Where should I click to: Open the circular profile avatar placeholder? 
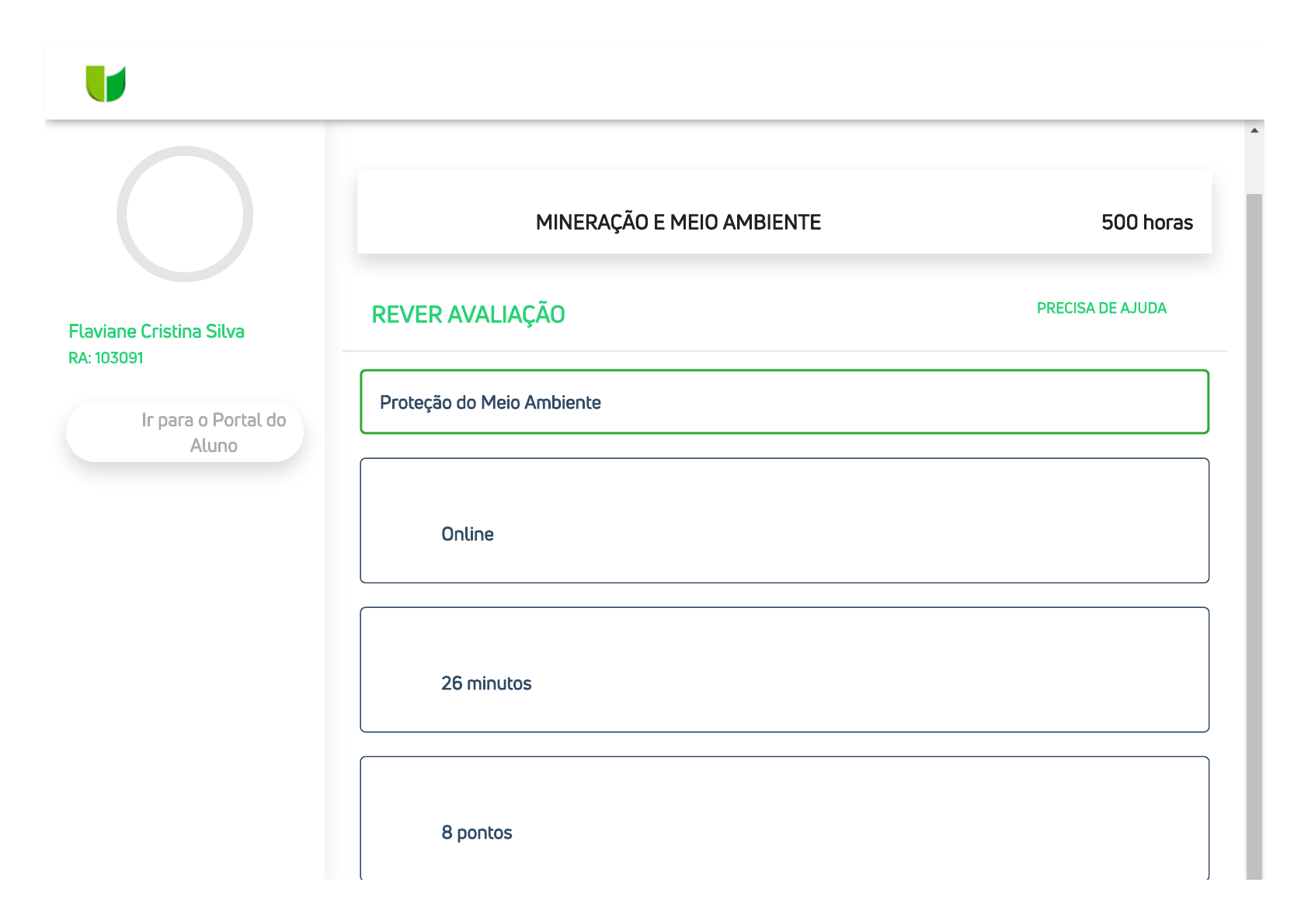pyautogui.click(x=185, y=214)
